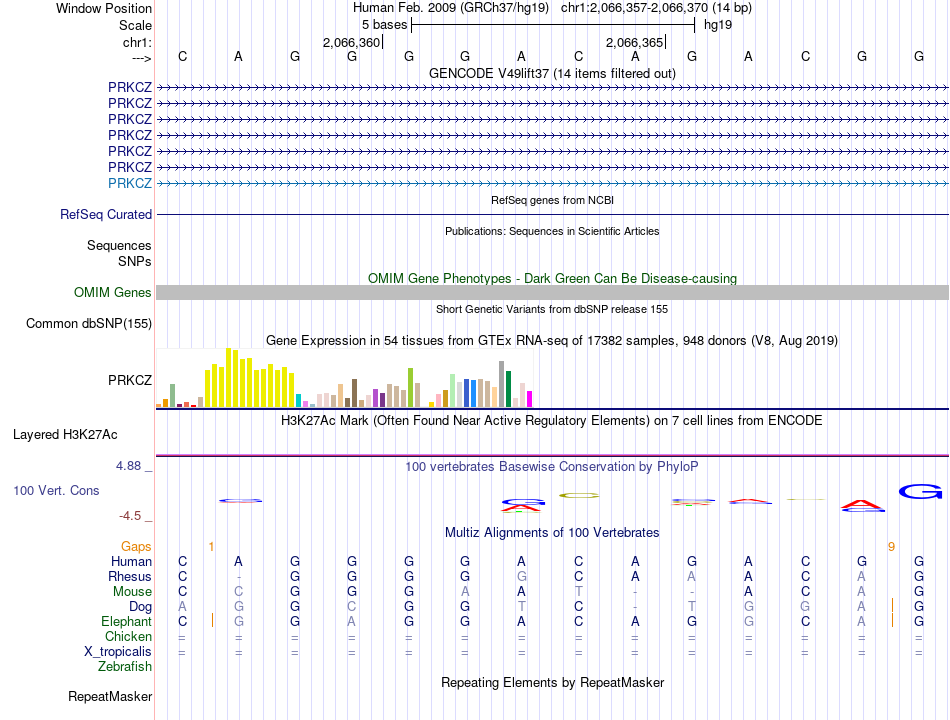Screen dimensions: 950x720
Task: Click the dark green bar in GTEx chart
Action: 508,389
